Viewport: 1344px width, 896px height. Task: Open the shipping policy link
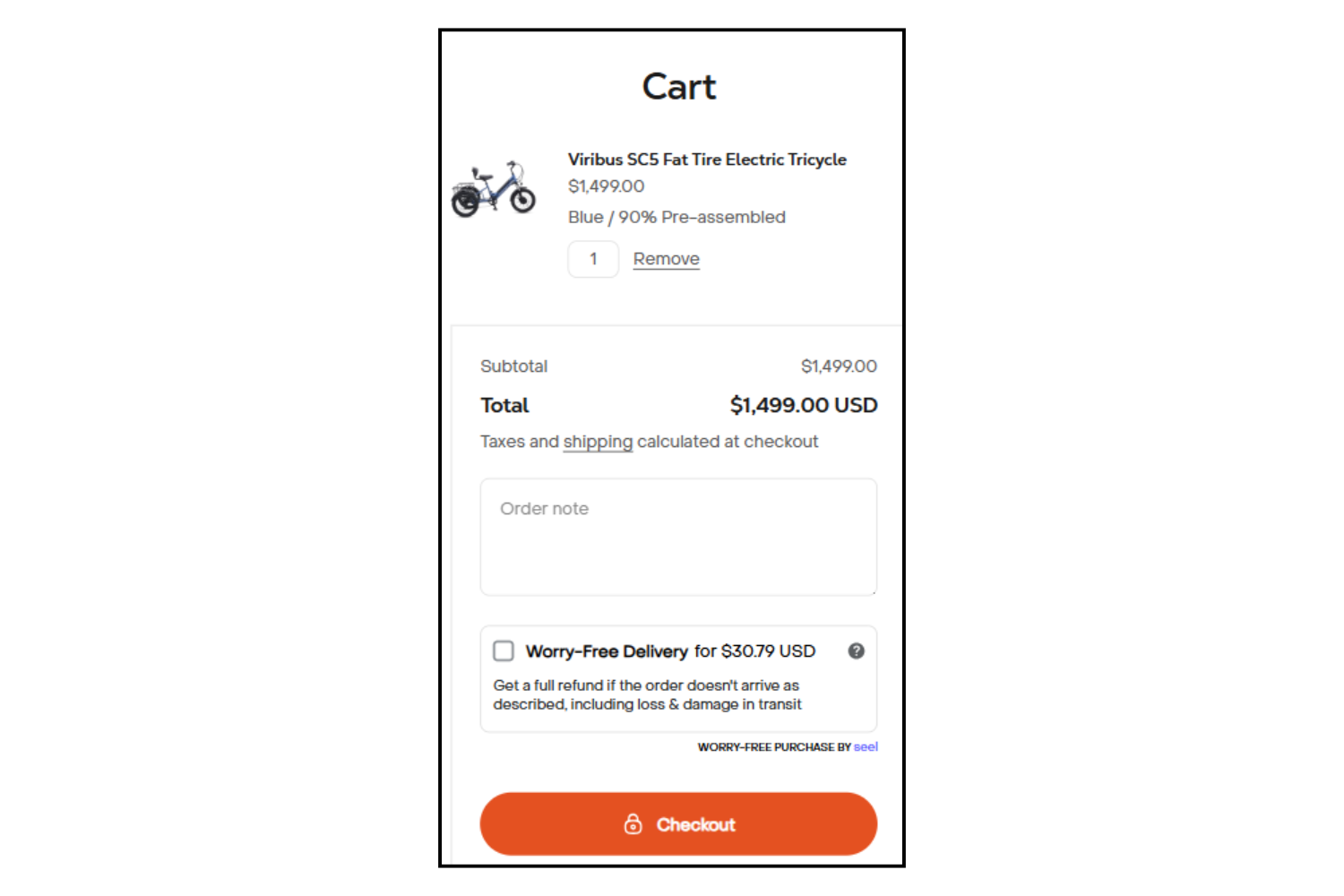pos(598,442)
